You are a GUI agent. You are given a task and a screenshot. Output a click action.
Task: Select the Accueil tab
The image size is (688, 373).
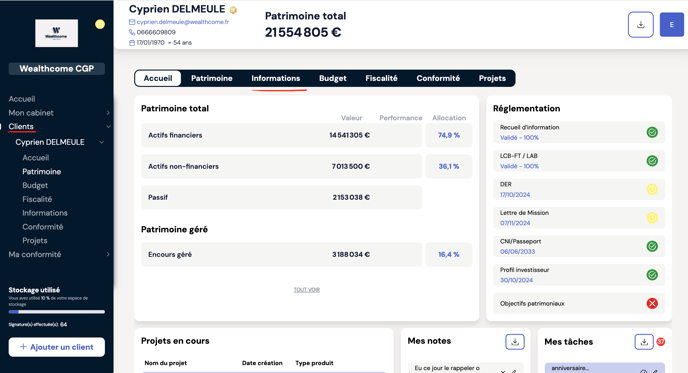tap(158, 78)
